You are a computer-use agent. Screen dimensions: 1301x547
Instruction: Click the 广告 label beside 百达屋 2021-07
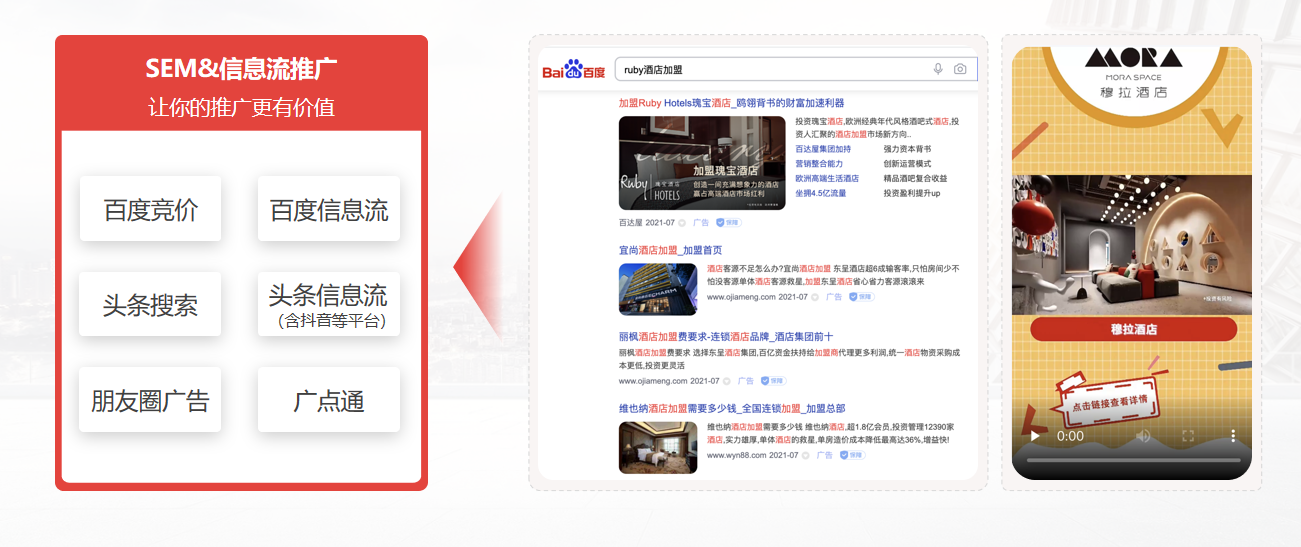click(x=701, y=223)
